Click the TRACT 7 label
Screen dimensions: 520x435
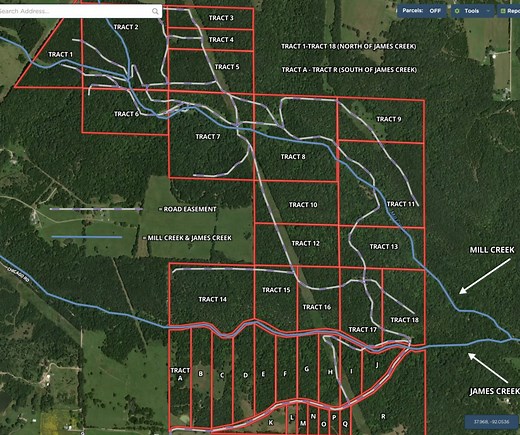208,137
